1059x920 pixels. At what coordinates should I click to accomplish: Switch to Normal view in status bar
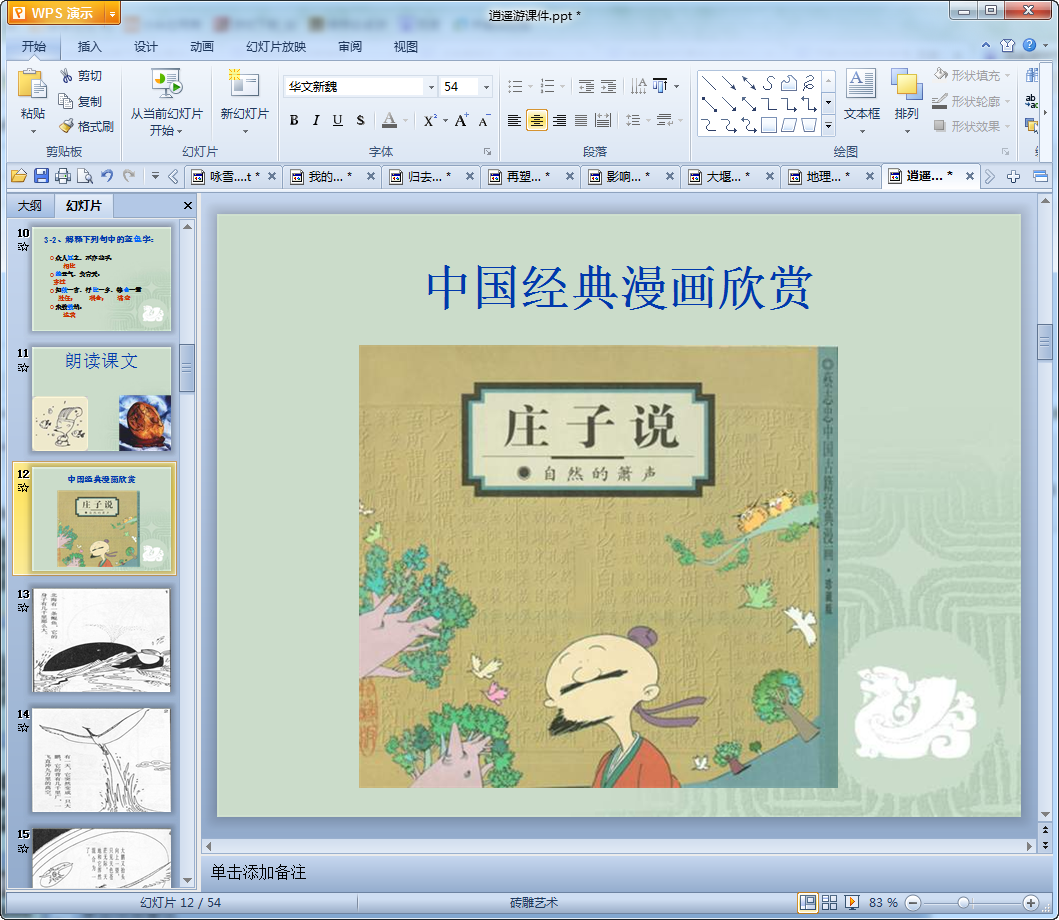pyautogui.click(x=807, y=902)
